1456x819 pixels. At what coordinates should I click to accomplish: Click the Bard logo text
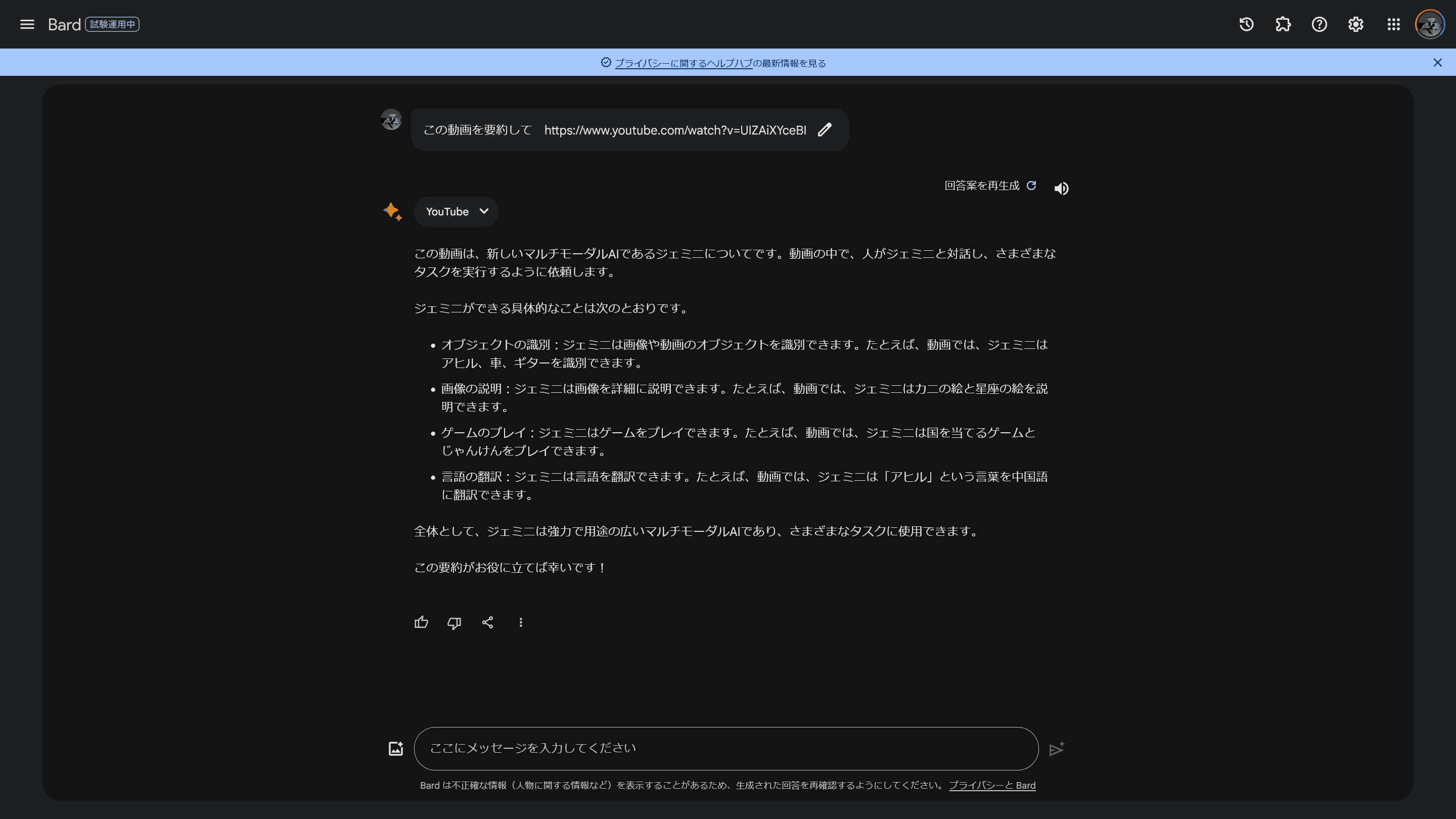(64, 24)
